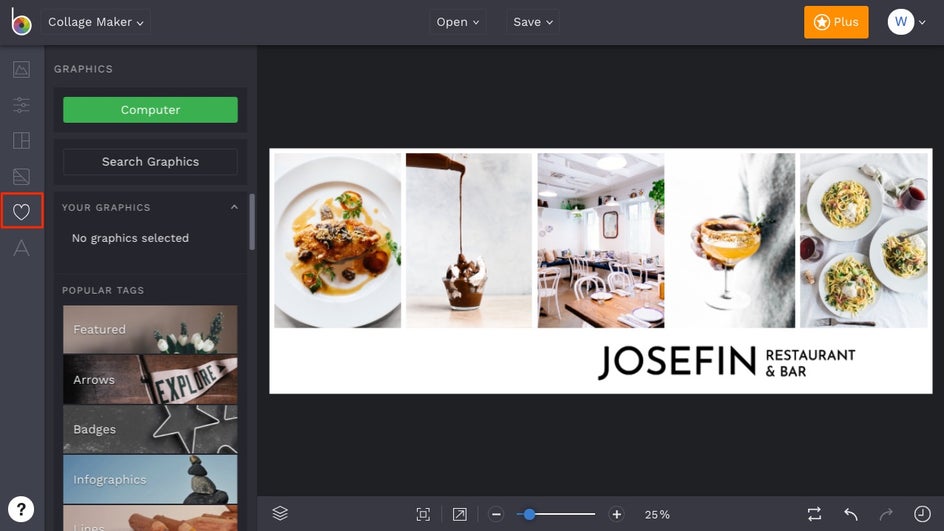Click the graphics panel scrollbar
944x531 pixels.
[252, 222]
